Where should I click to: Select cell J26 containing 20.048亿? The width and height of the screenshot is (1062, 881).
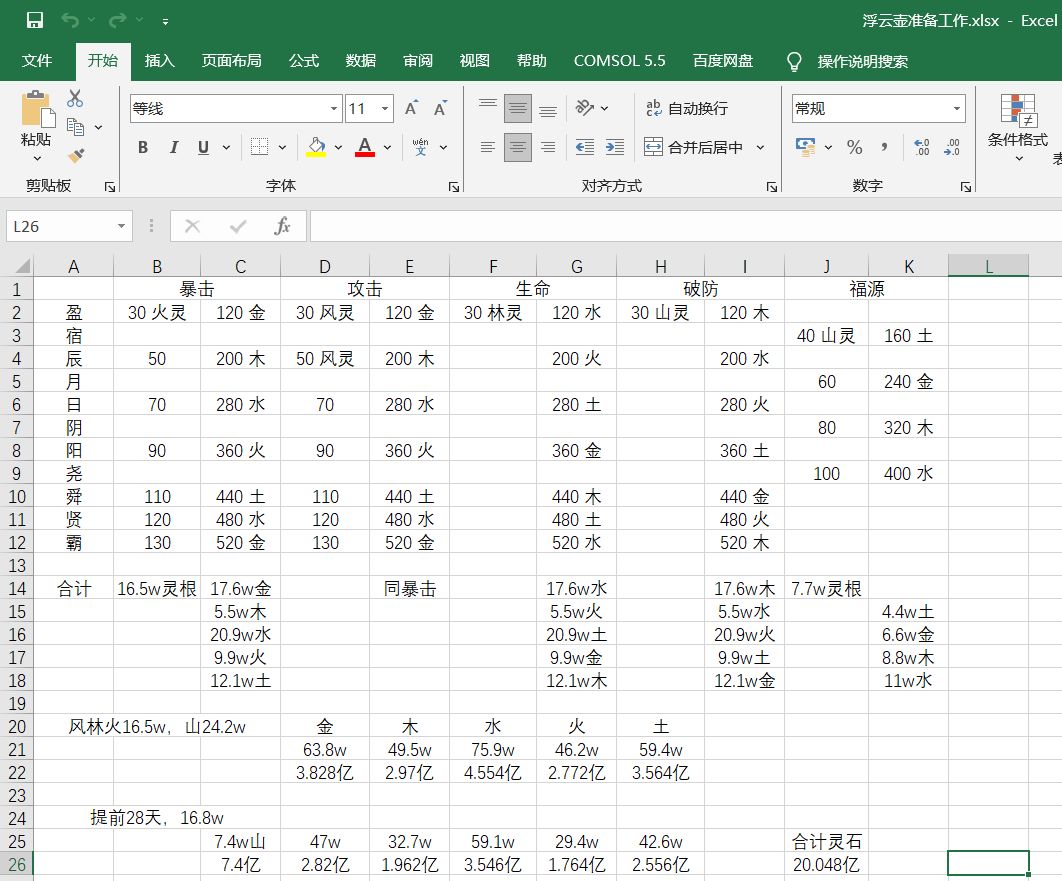[826, 865]
